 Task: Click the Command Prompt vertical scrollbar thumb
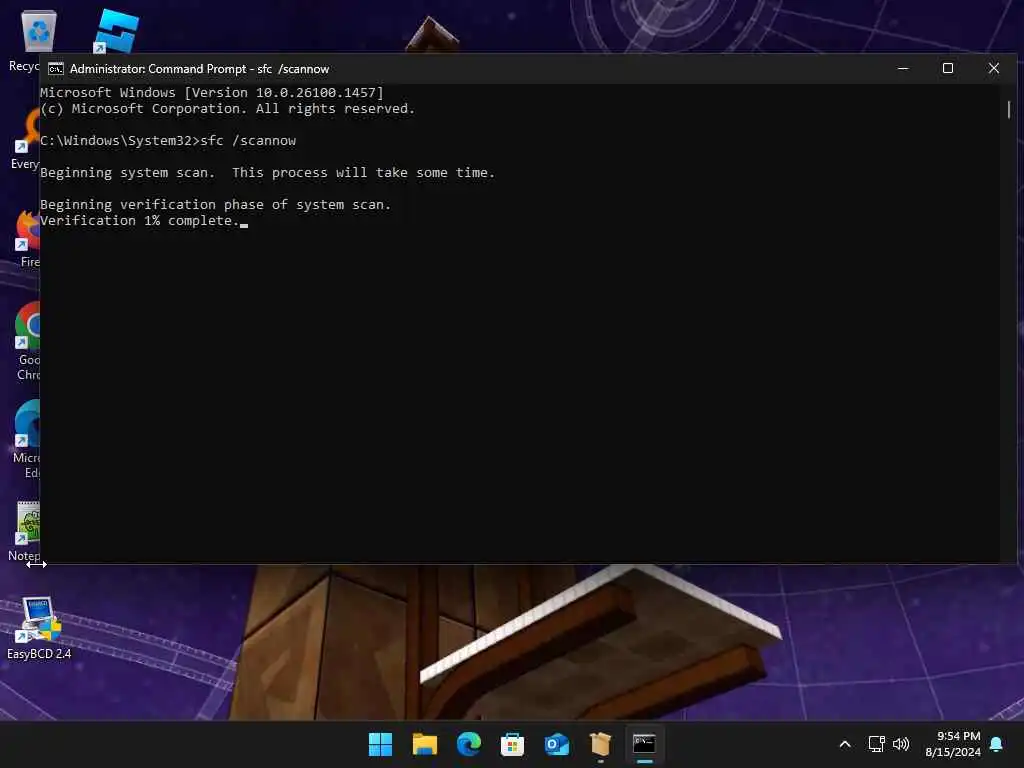click(x=1008, y=110)
